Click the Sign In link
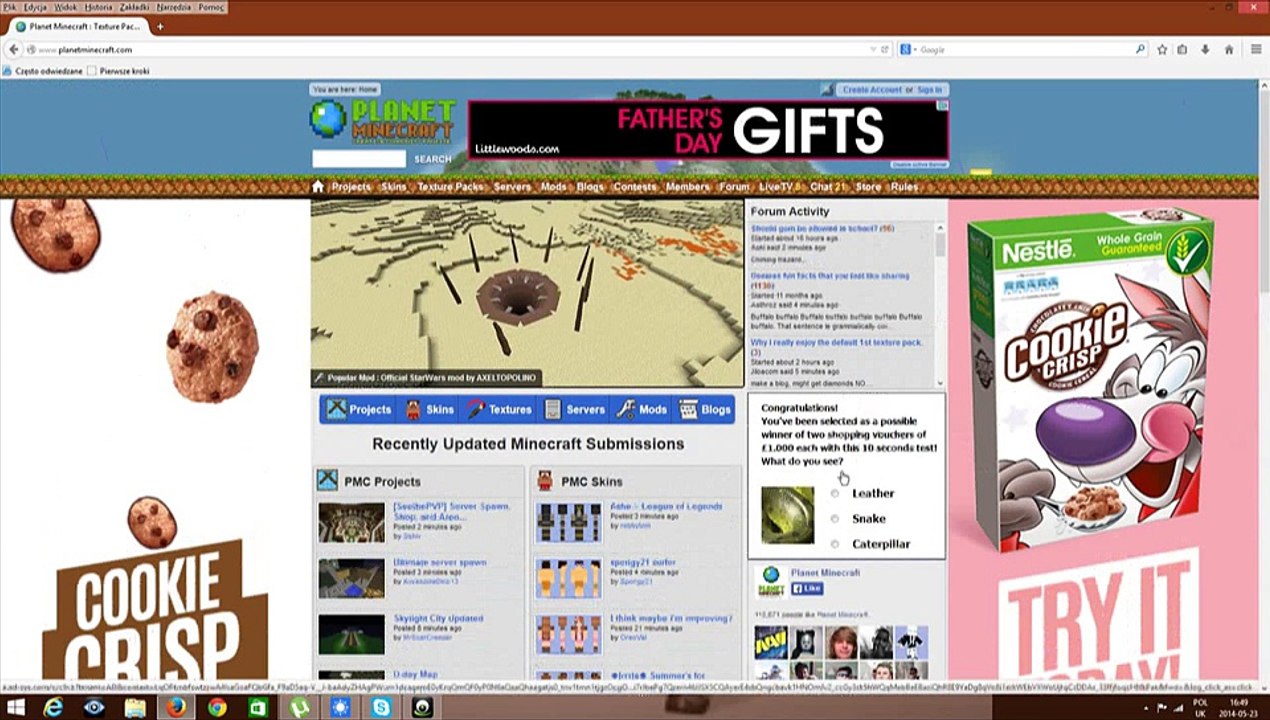The image size is (1270, 720). click(x=929, y=90)
